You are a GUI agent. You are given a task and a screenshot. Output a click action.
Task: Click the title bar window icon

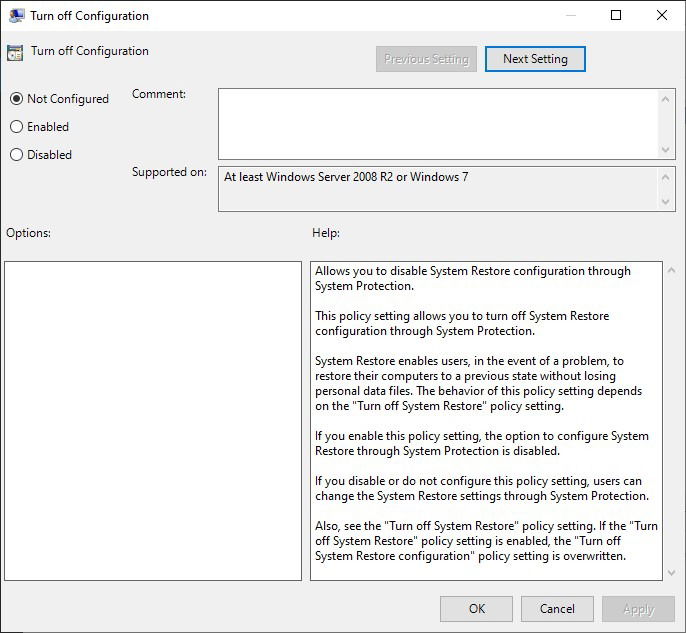click(16, 16)
